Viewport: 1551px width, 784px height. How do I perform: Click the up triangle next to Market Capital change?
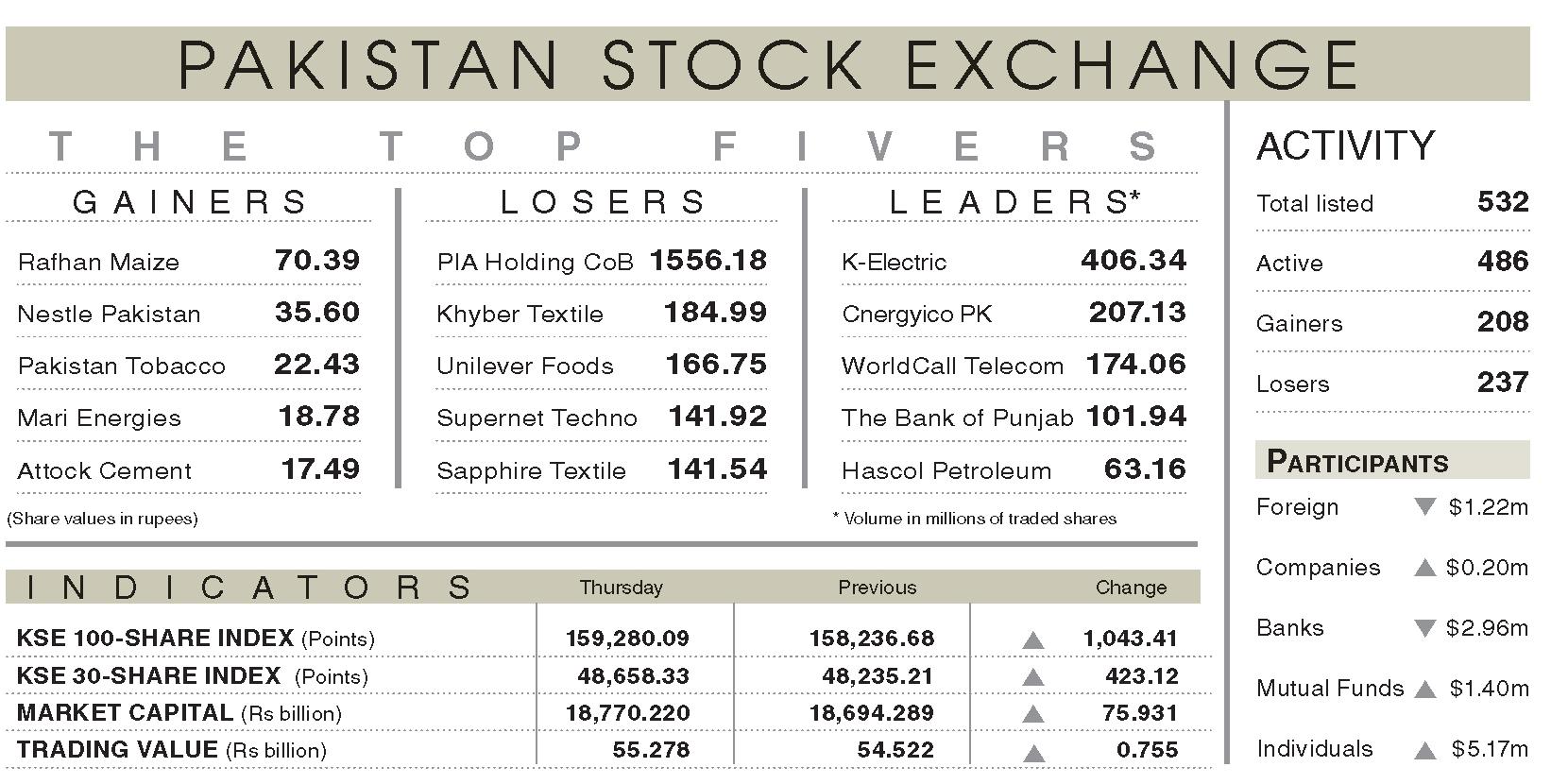(1033, 714)
